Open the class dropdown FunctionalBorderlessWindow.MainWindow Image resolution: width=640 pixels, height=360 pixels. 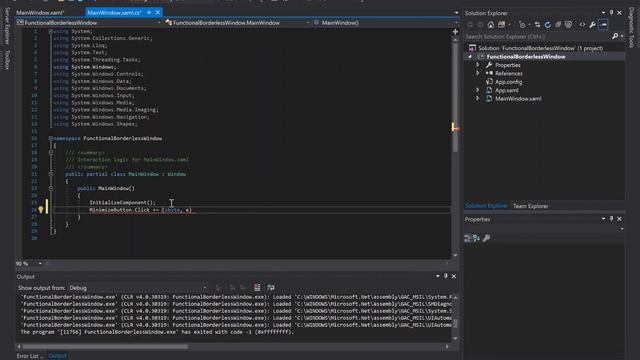tap(237, 23)
